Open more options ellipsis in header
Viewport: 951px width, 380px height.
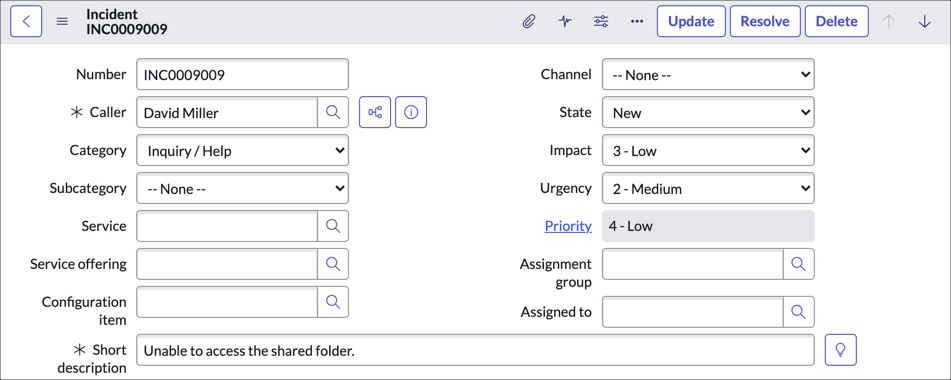click(x=637, y=21)
